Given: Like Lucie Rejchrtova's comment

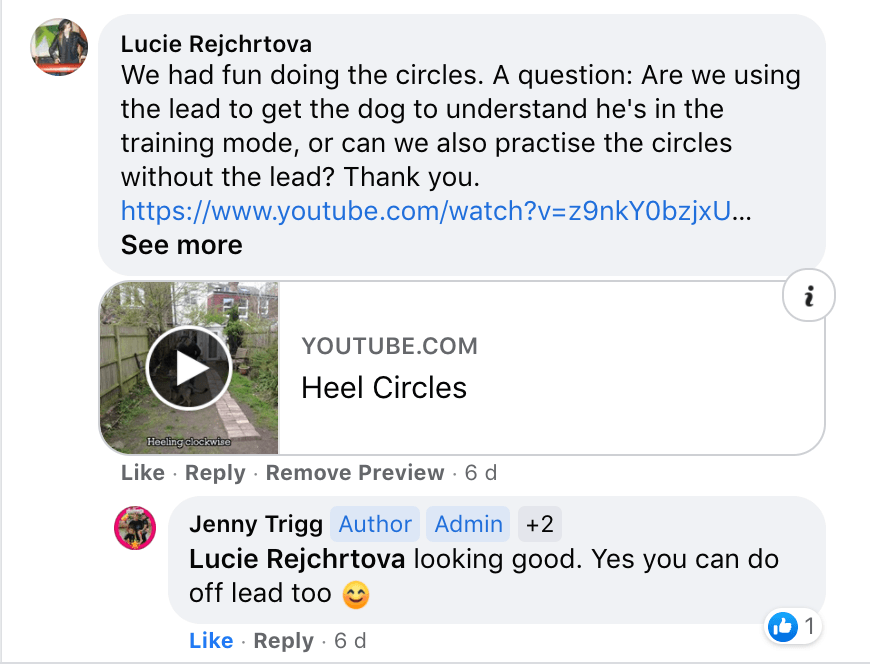Looking at the screenshot, I should click(143, 473).
